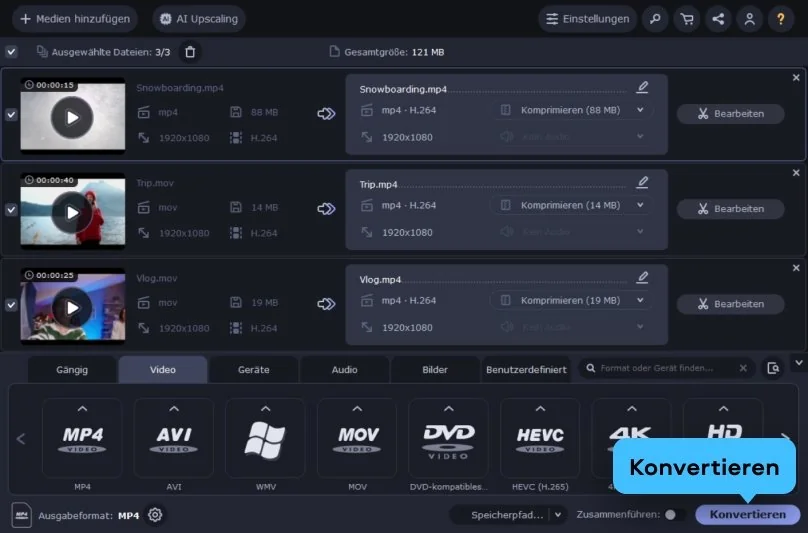Select the AVI video format icon

pyautogui.click(x=174, y=438)
